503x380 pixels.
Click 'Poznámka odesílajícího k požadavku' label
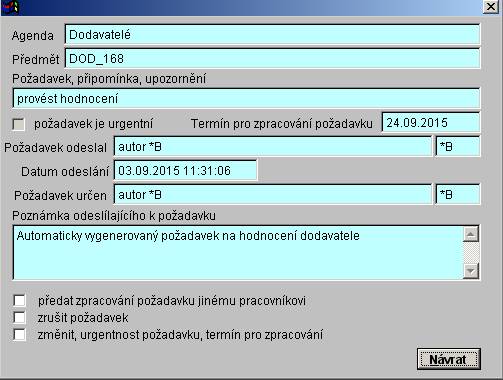click(x=114, y=216)
